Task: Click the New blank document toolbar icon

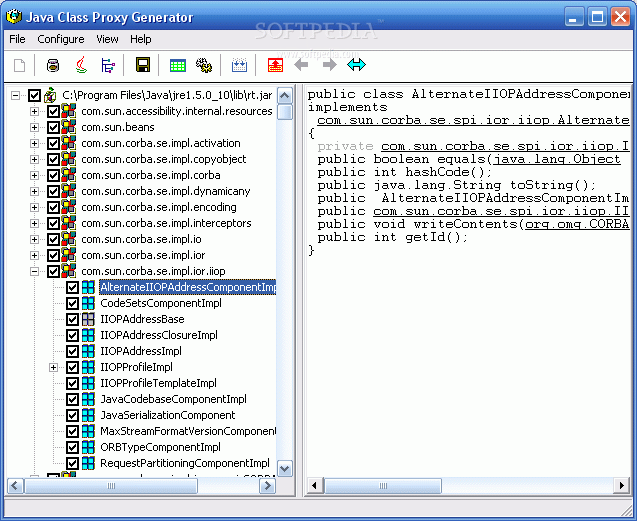Action: 20,65
